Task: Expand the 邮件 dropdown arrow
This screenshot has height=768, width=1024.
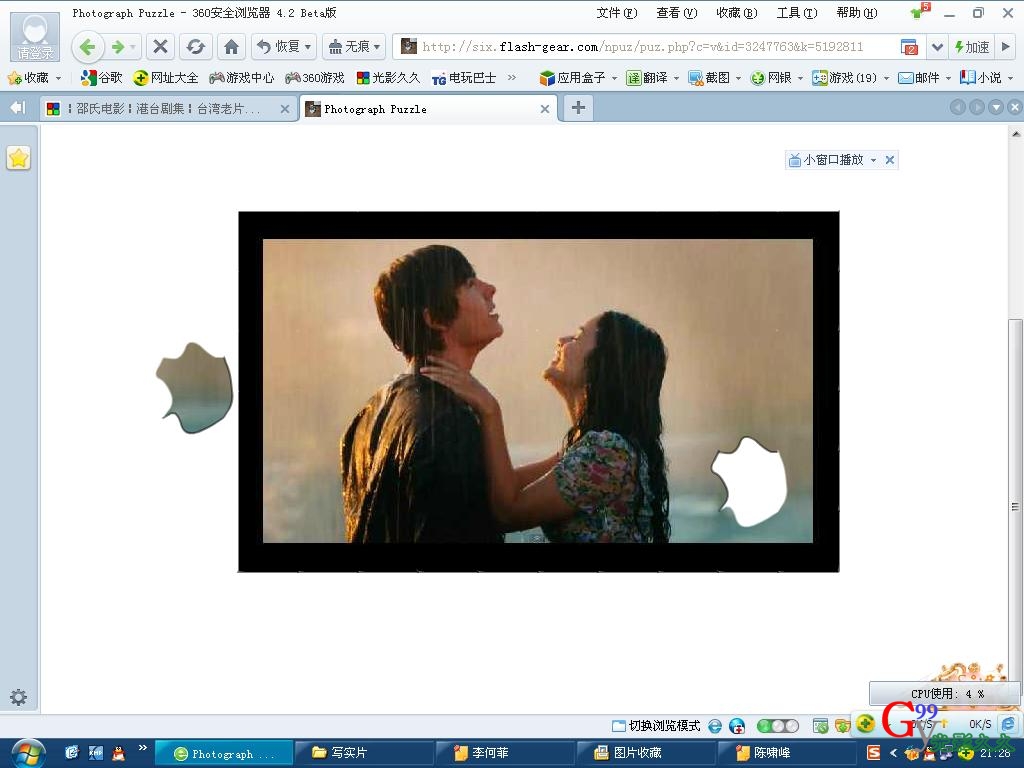Action: point(948,78)
